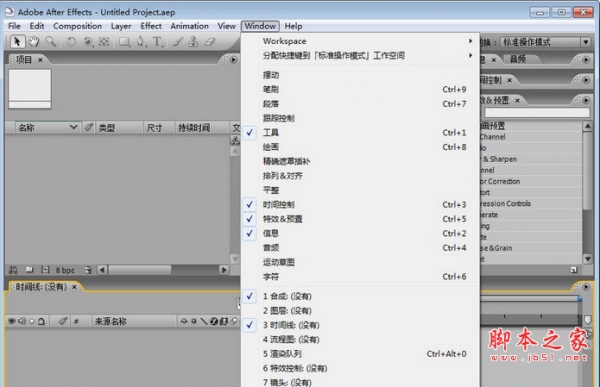Click the motion blur switch in timeline header
The image size is (600, 387).
click(x=234, y=321)
